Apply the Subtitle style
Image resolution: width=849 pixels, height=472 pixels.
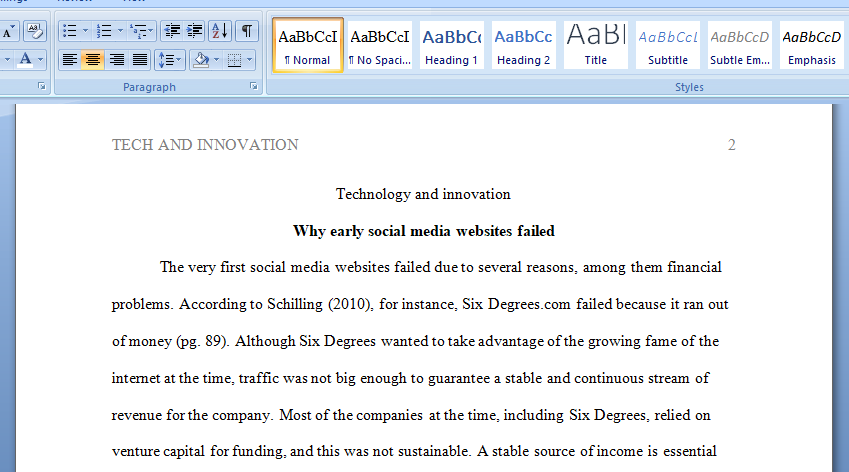pos(668,45)
